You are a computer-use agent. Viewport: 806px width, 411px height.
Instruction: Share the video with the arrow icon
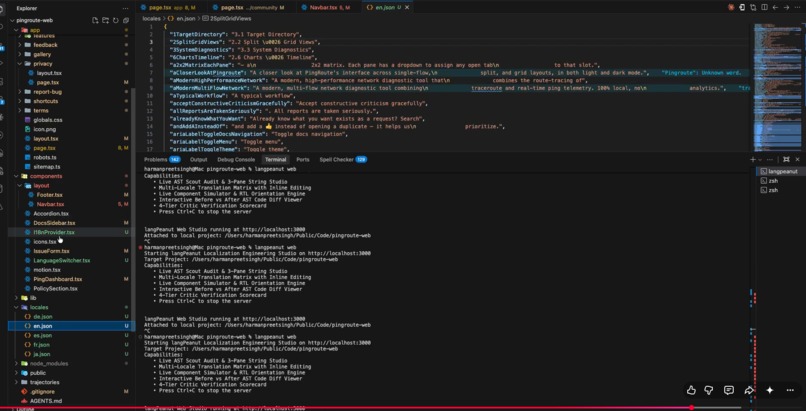(749, 390)
